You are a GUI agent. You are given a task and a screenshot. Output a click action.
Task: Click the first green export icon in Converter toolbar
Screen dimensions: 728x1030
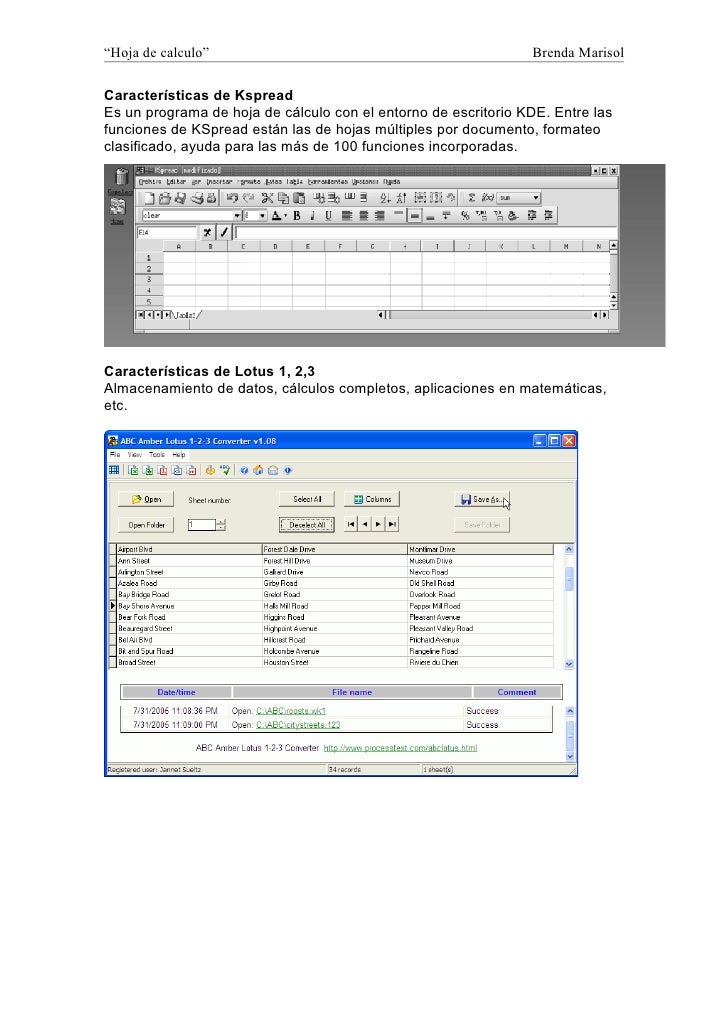pyautogui.click(x=133, y=470)
